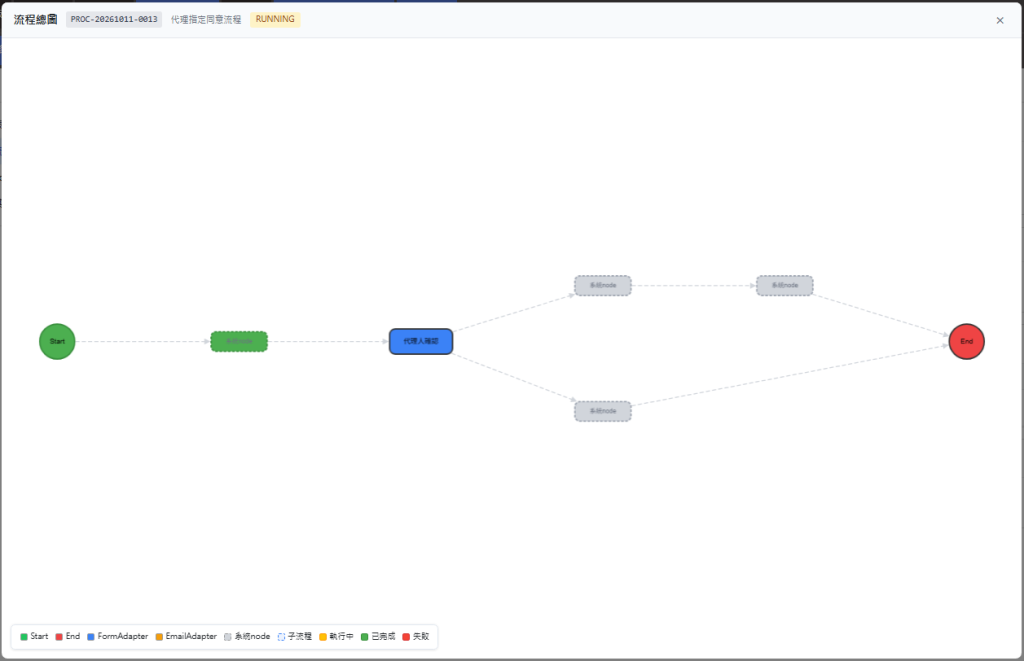Click the RUNNING status badge

(x=275, y=20)
